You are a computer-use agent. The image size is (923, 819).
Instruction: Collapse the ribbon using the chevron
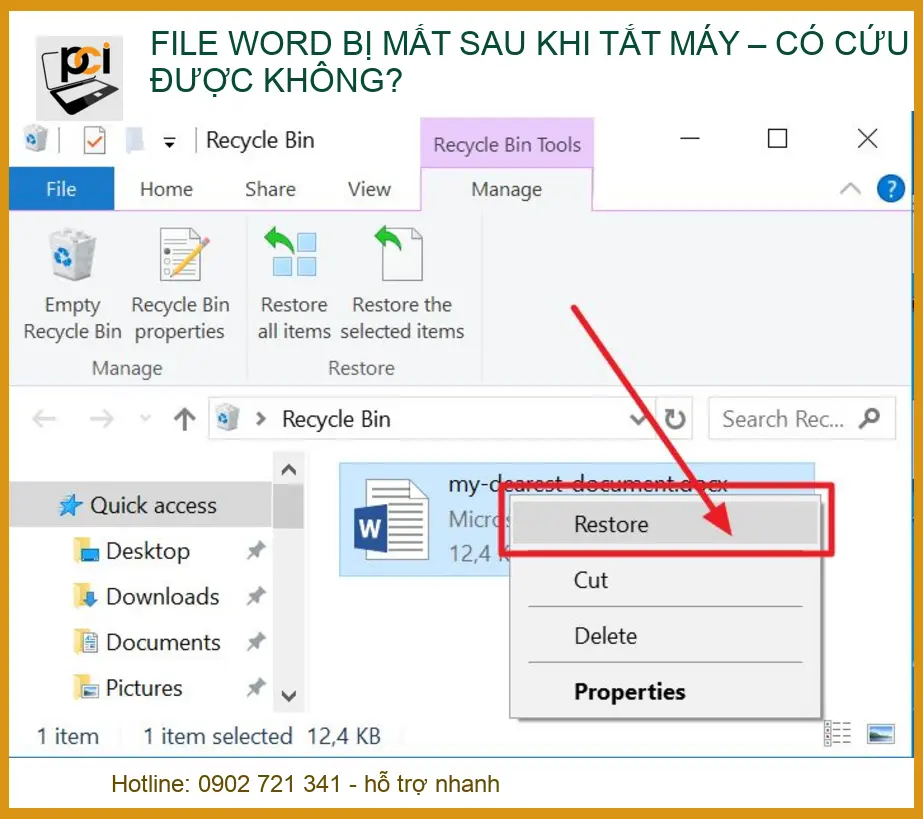click(x=849, y=189)
